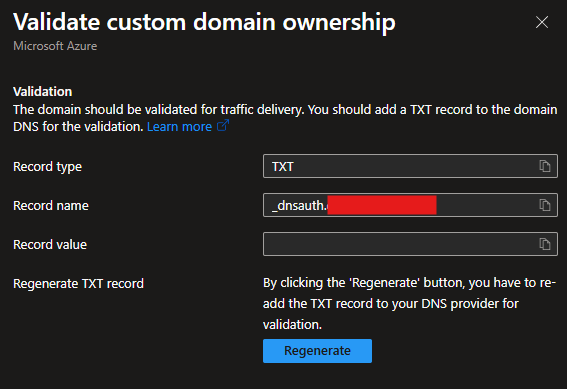Select the Record type TXT field
The image size is (567, 389).
click(410, 166)
